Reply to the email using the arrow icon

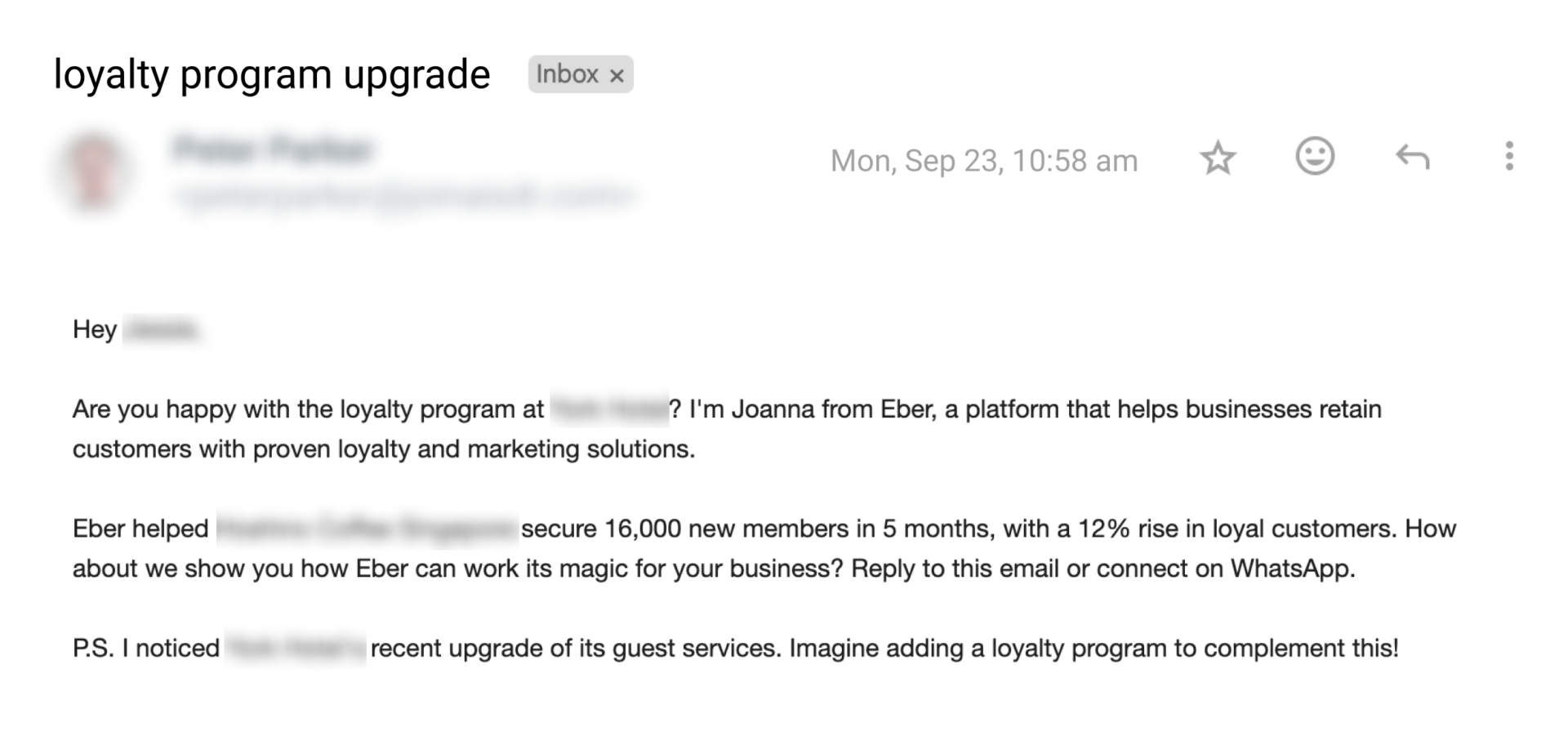click(x=1412, y=157)
